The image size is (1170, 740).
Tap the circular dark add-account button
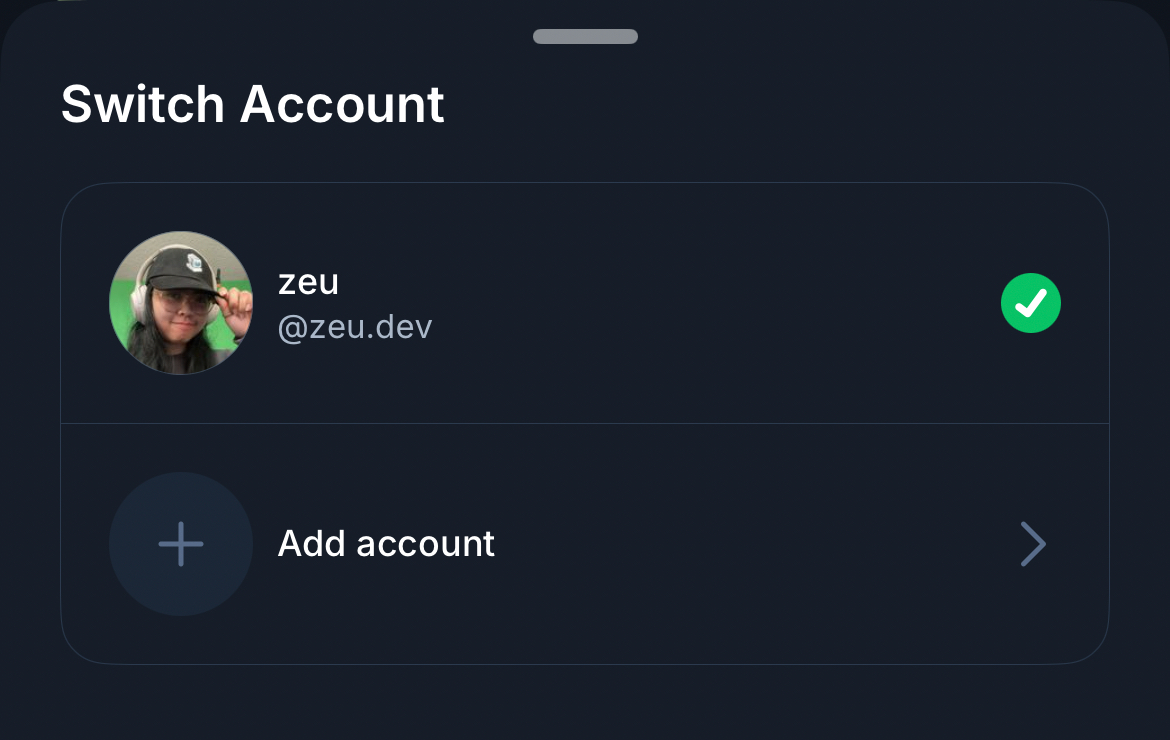pos(181,544)
